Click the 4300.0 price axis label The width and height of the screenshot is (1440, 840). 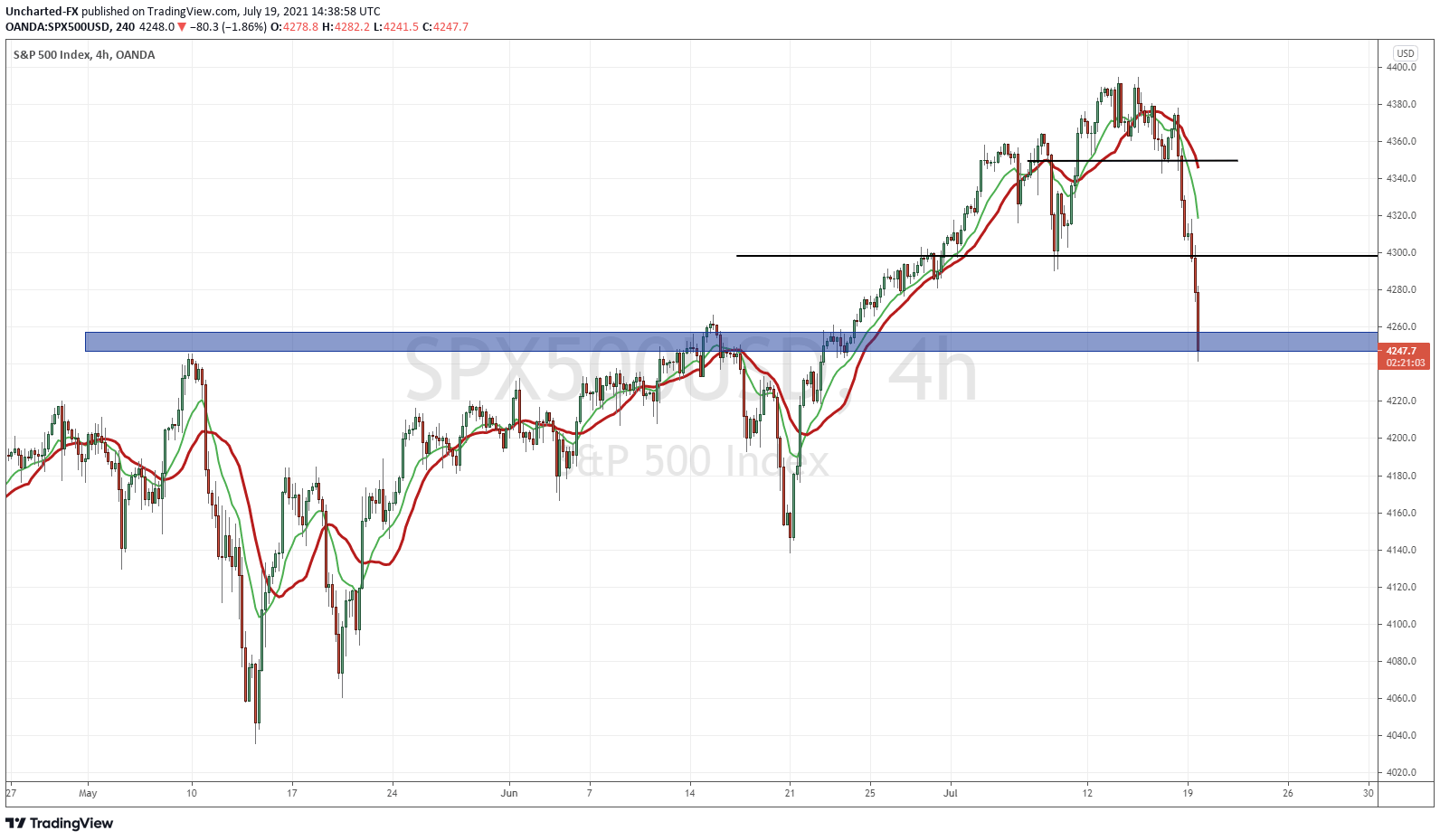click(1402, 252)
